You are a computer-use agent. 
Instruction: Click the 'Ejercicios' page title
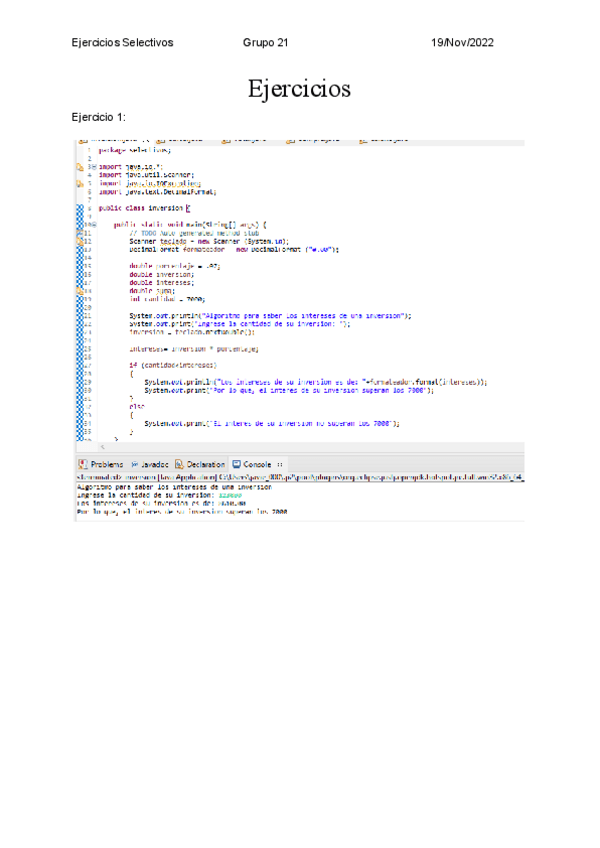pyautogui.click(x=299, y=89)
